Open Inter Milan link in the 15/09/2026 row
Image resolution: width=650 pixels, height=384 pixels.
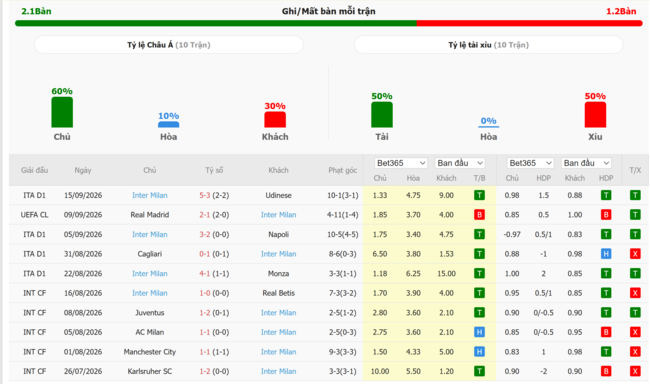tap(150, 195)
